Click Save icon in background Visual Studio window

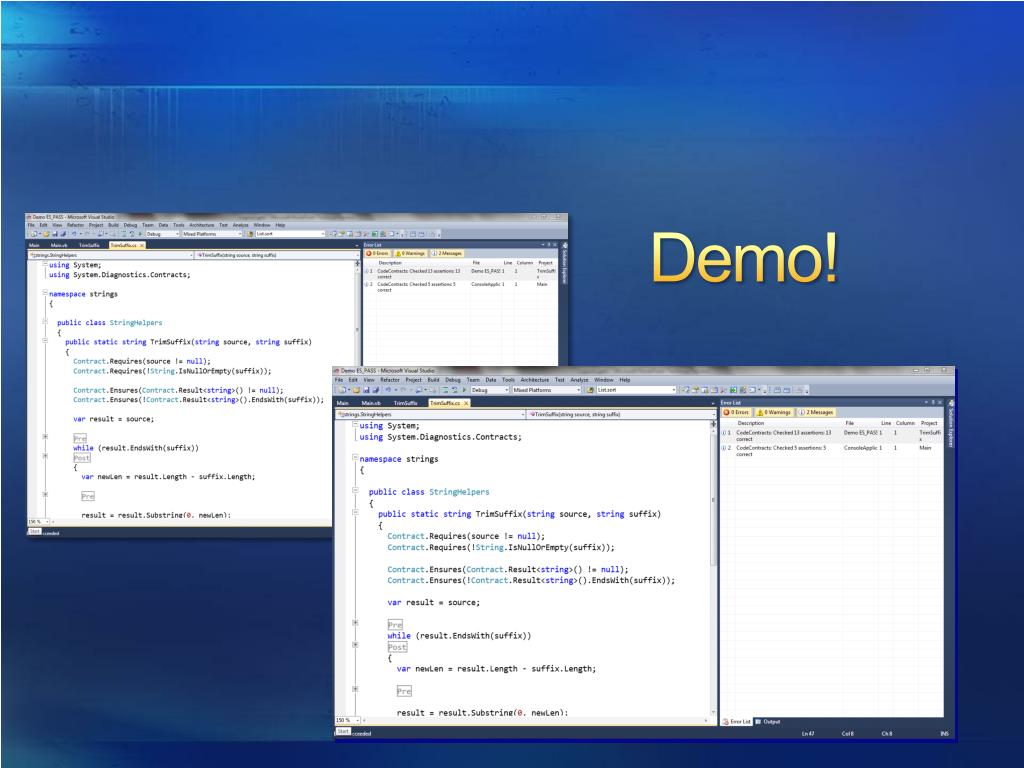[x=55, y=234]
